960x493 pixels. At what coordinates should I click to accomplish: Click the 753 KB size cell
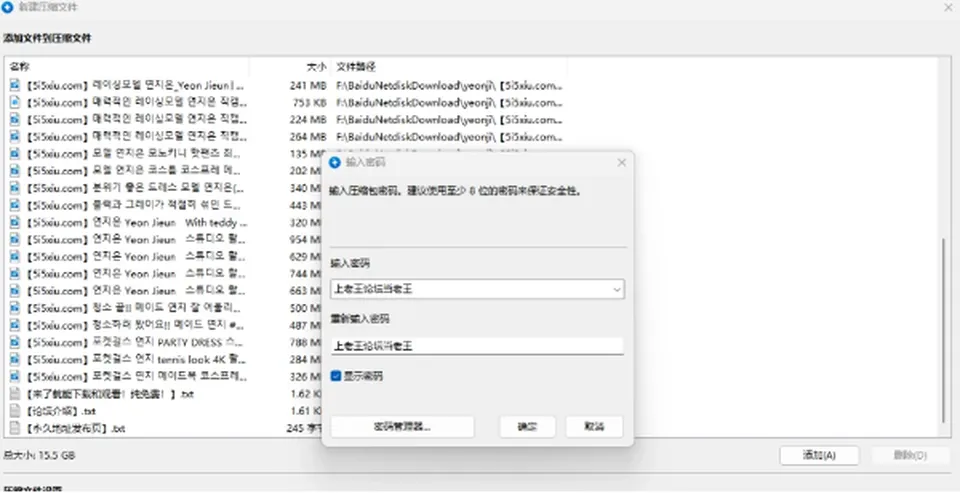309,102
